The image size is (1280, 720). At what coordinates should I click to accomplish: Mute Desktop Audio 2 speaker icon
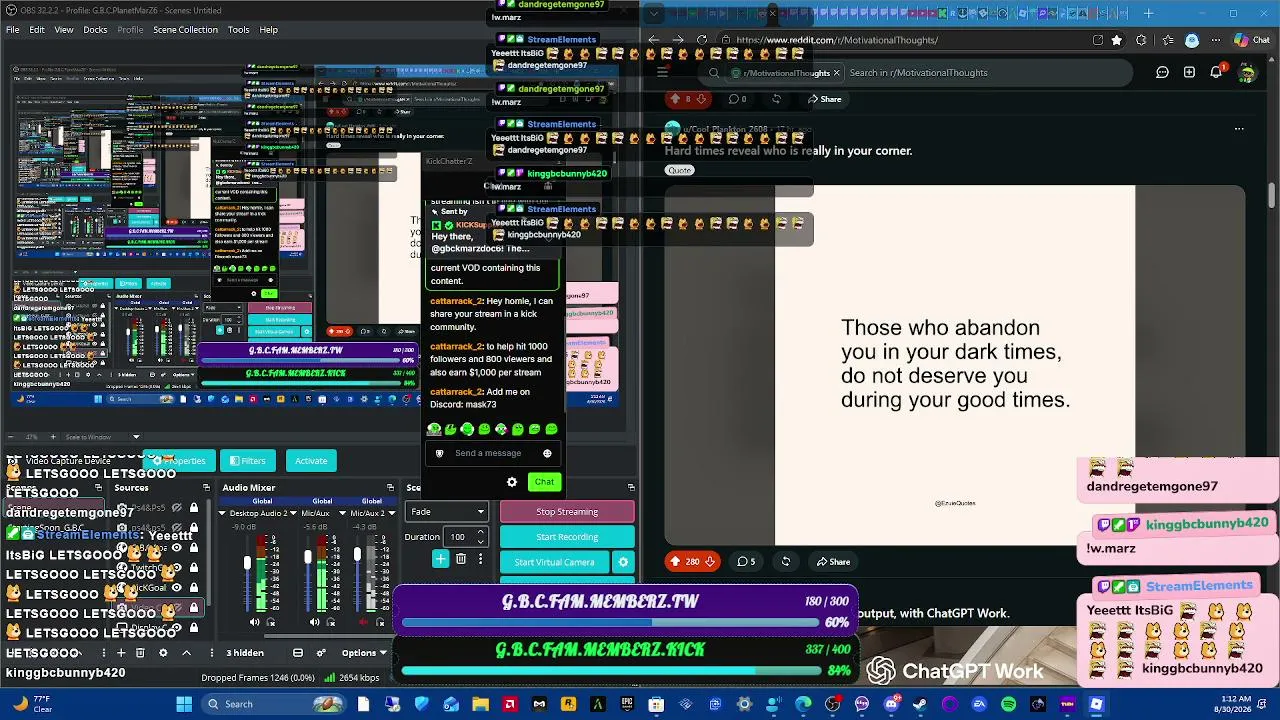click(x=255, y=622)
